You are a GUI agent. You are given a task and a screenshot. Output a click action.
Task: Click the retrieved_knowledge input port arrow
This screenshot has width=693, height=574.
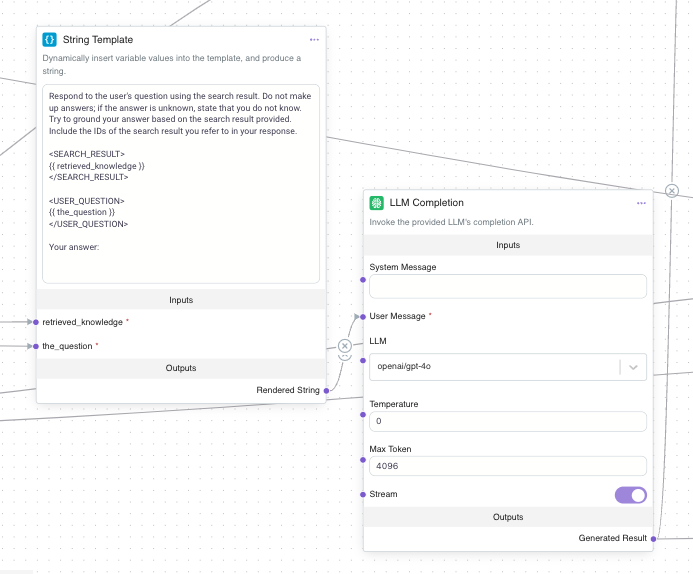pos(32,322)
